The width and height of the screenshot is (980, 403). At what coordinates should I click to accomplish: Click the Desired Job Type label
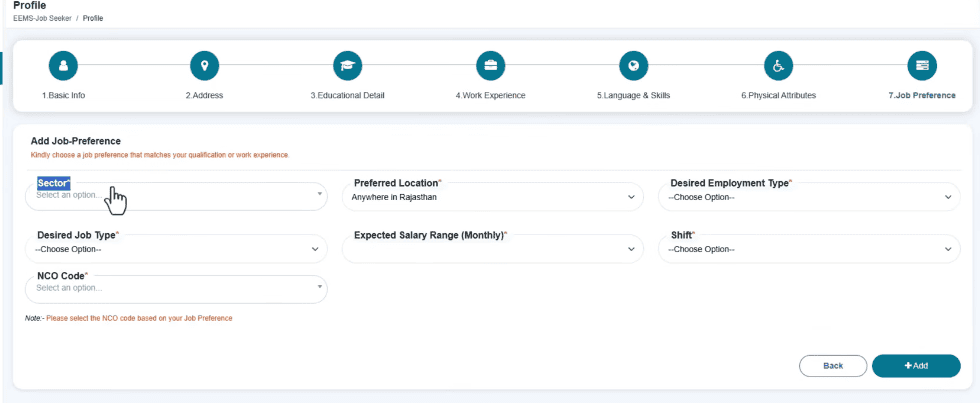(x=78, y=236)
